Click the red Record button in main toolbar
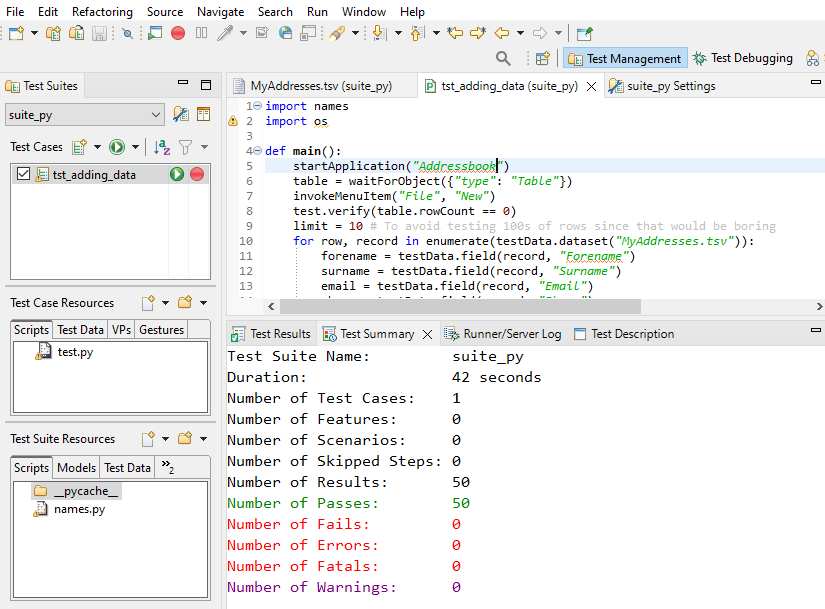This screenshot has width=825, height=609. click(x=178, y=33)
